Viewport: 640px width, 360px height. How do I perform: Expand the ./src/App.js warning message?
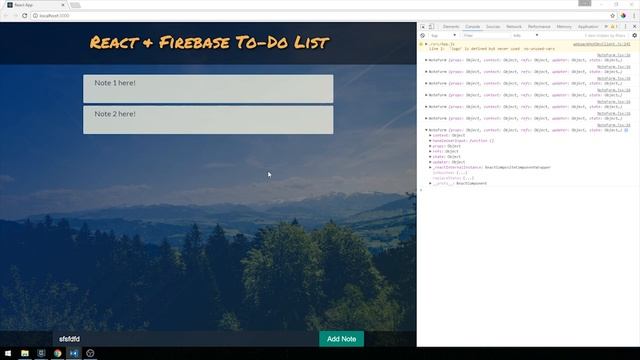click(426, 44)
